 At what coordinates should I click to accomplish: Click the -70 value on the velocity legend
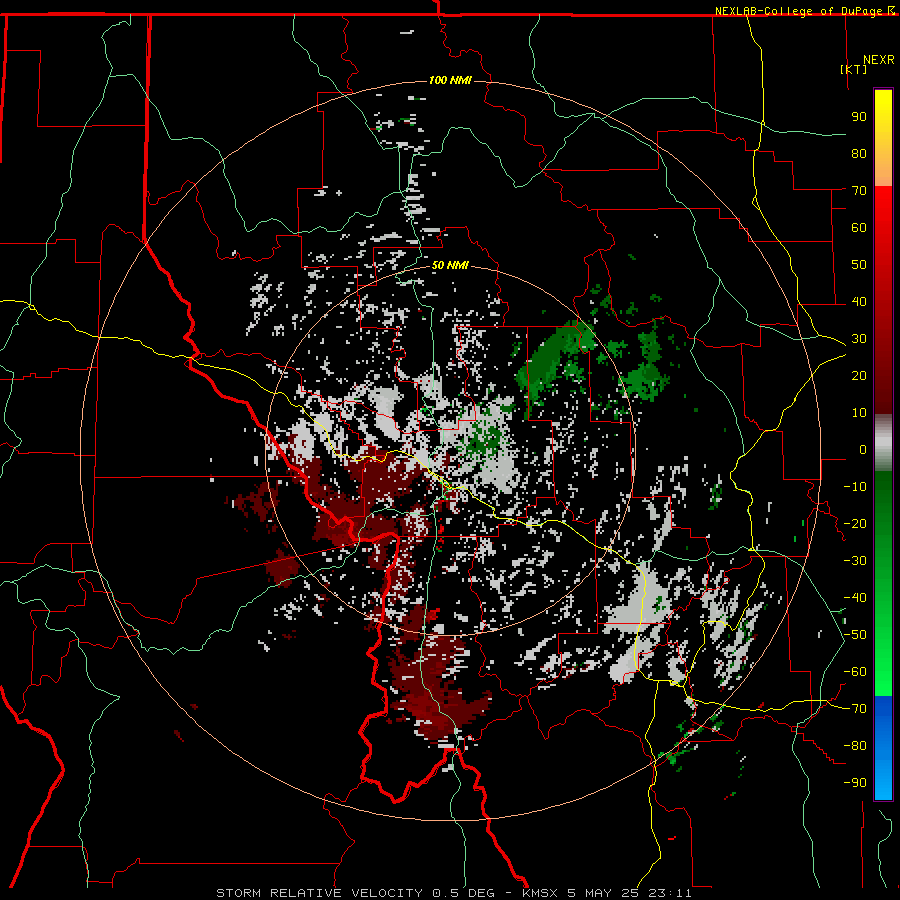[x=855, y=709]
